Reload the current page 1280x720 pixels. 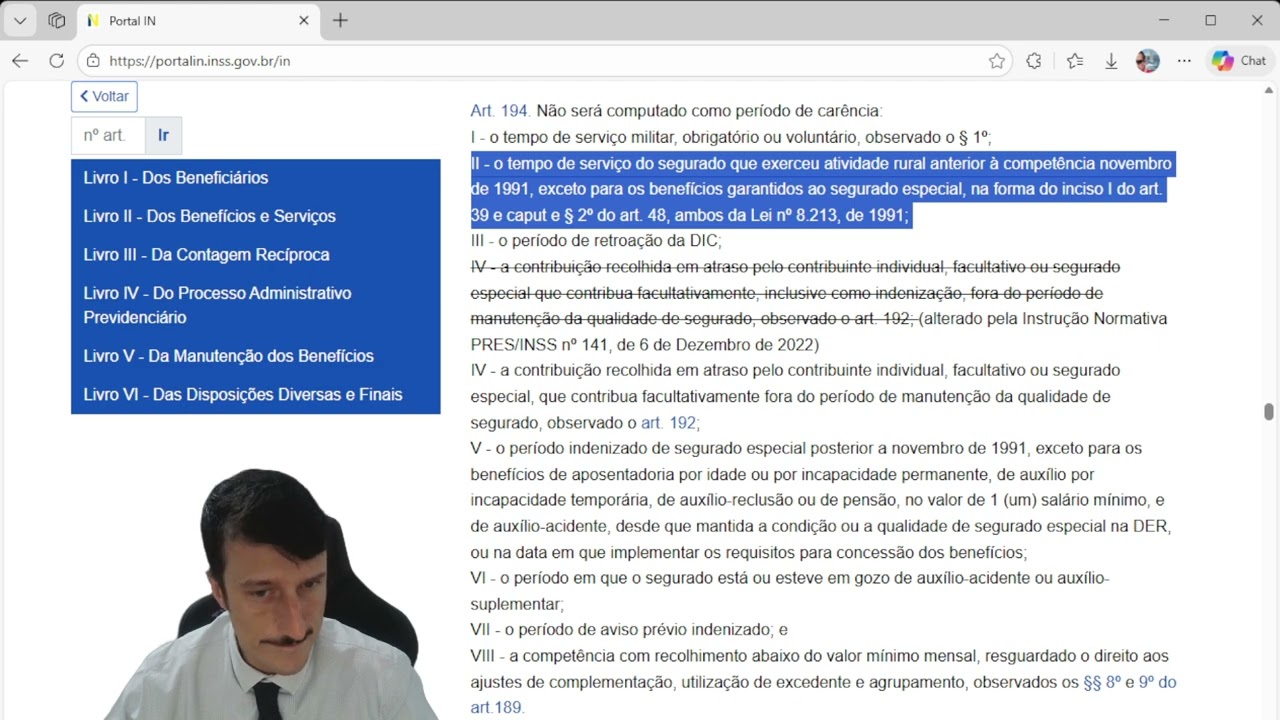click(x=57, y=61)
